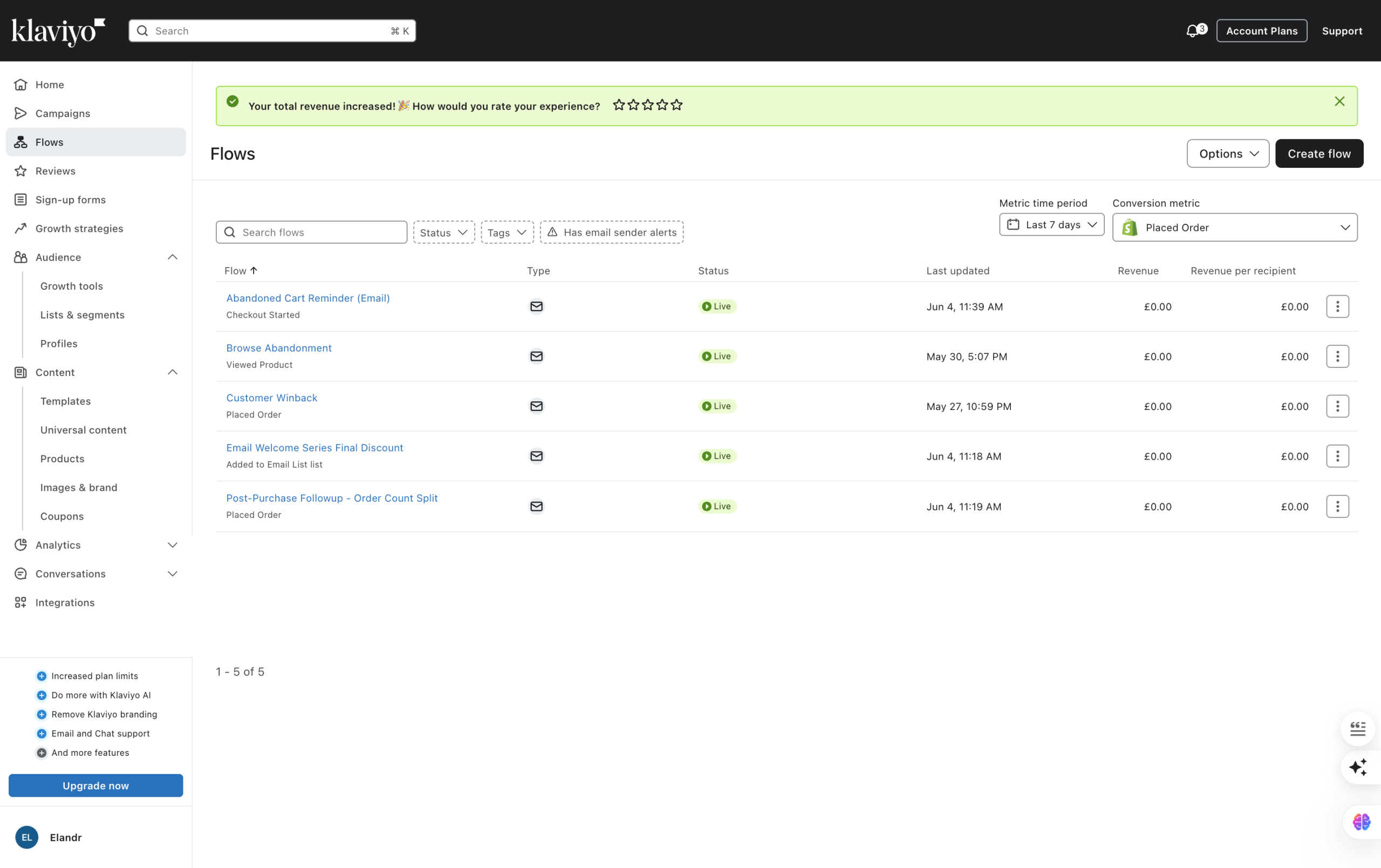
Task: Open the three-dot menu for Browse Abandonment
Action: click(x=1337, y=356)
